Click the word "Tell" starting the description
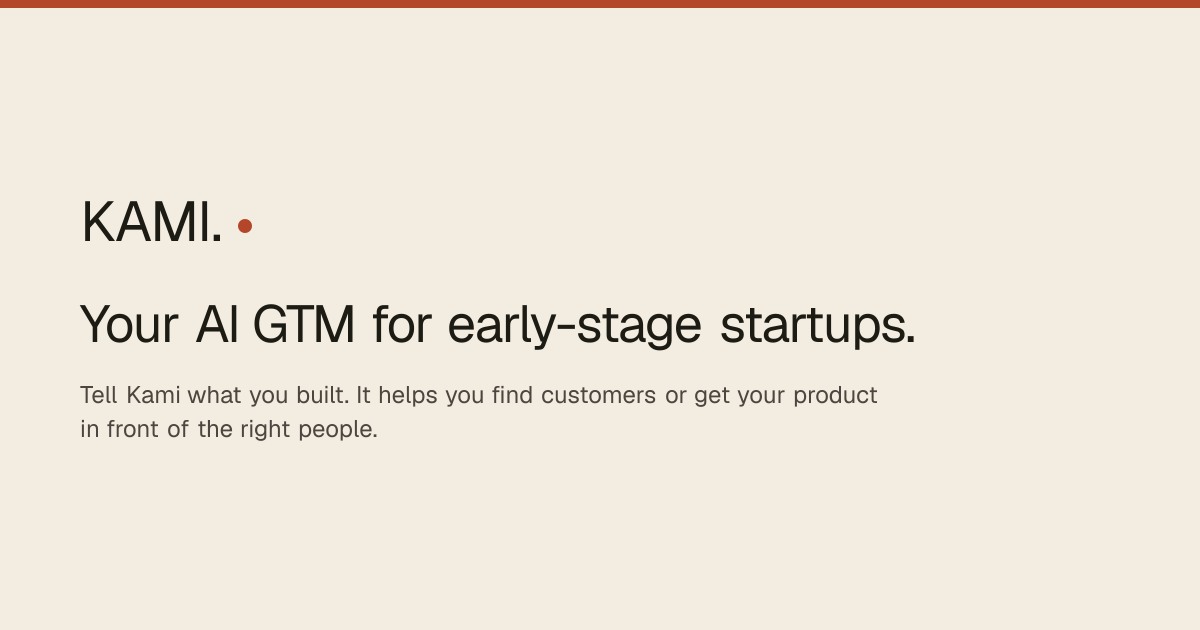Viewport: 1200px width, 630px height. coord(99,395)
